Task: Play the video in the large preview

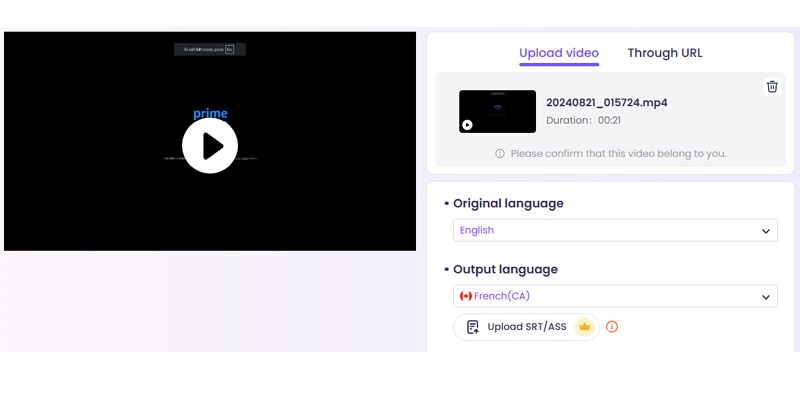Action: point(210,146)
